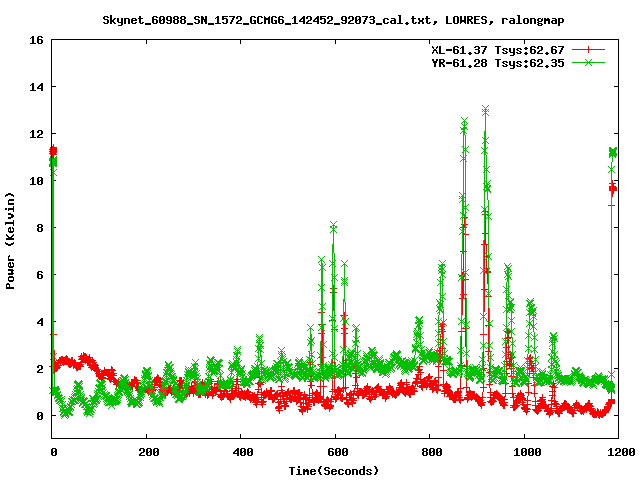This screenshot has width=640, height=480.
Task: Click the 400 tick on the time axis
Action: click(241, 452)
